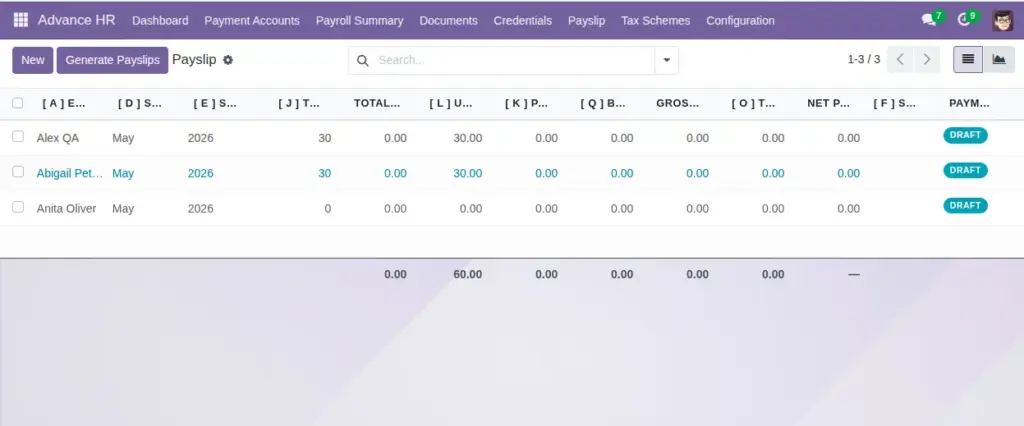Click the Advance HR app title
The image size is (1024, 426).
click(76, 20)
